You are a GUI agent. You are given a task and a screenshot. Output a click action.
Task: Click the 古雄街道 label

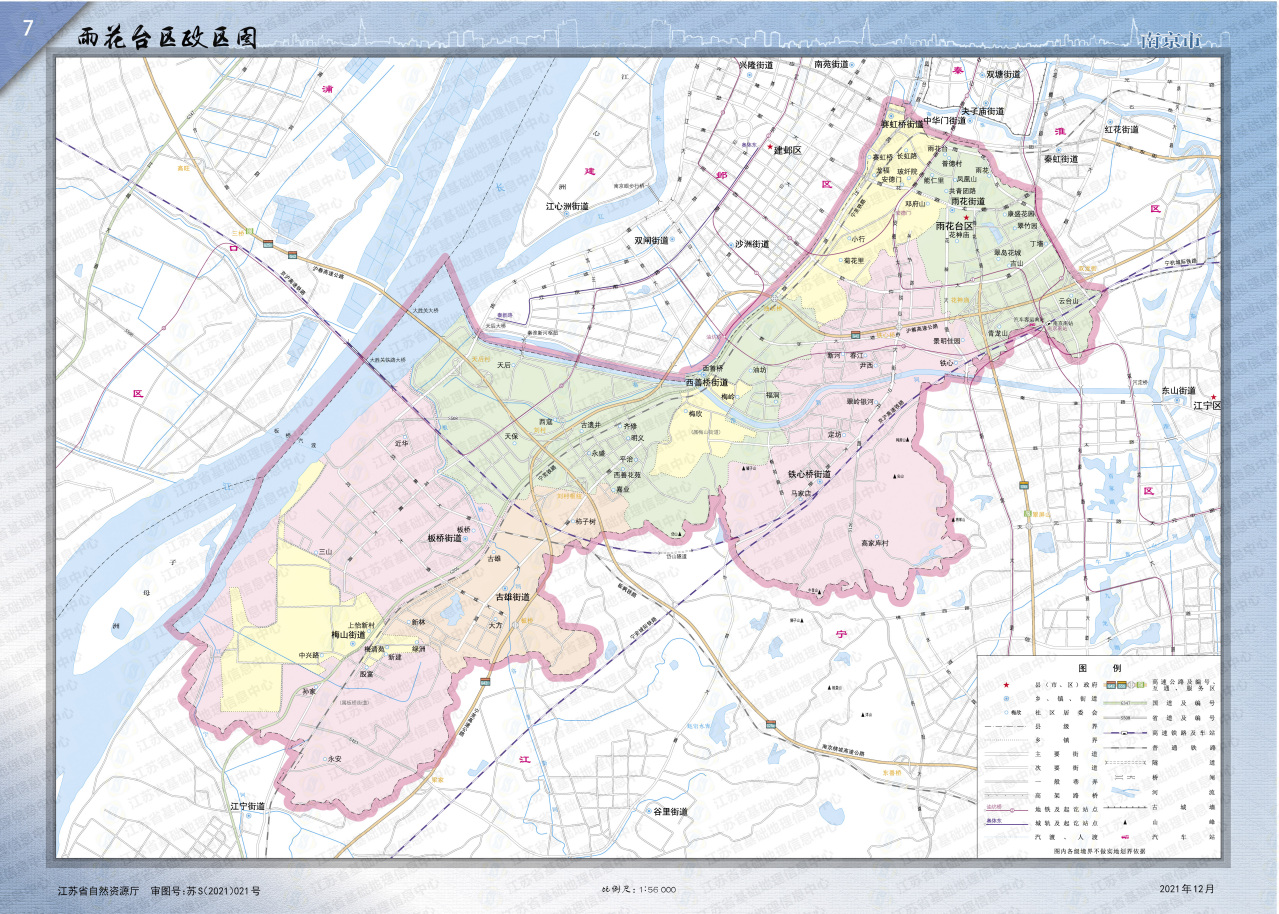coord(512,597)
